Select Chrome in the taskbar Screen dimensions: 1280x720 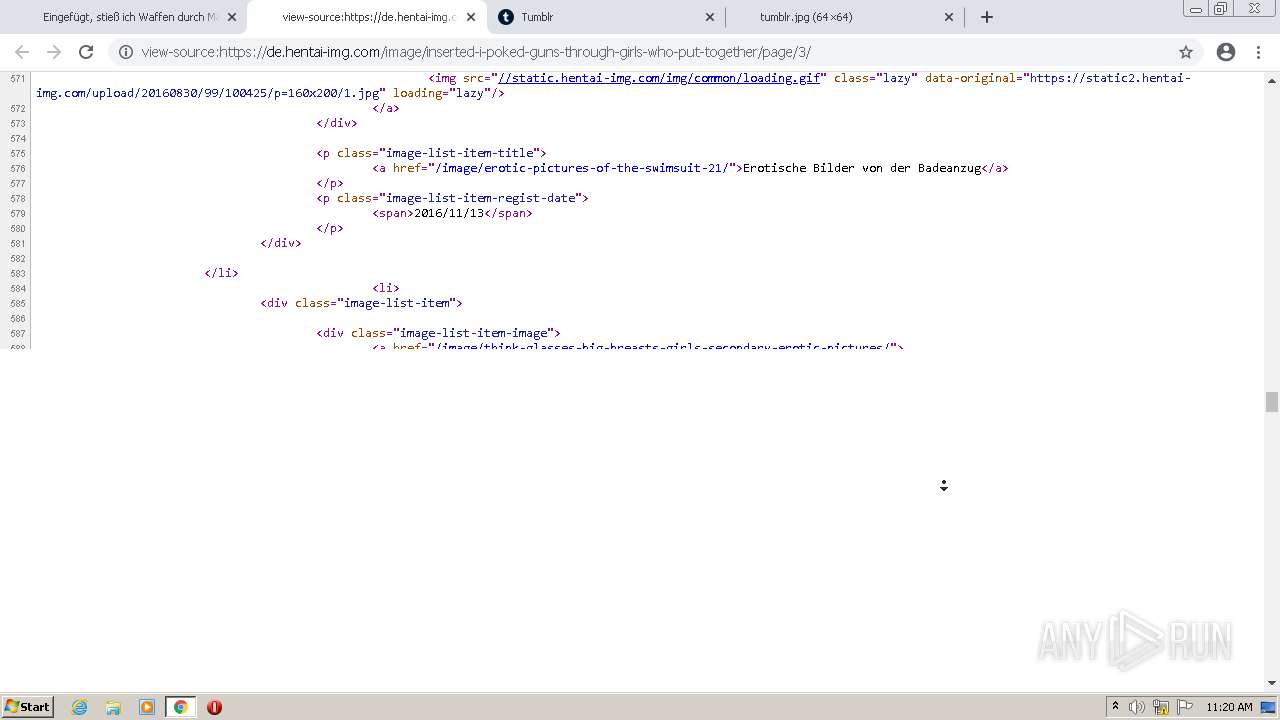click(180, 707)
